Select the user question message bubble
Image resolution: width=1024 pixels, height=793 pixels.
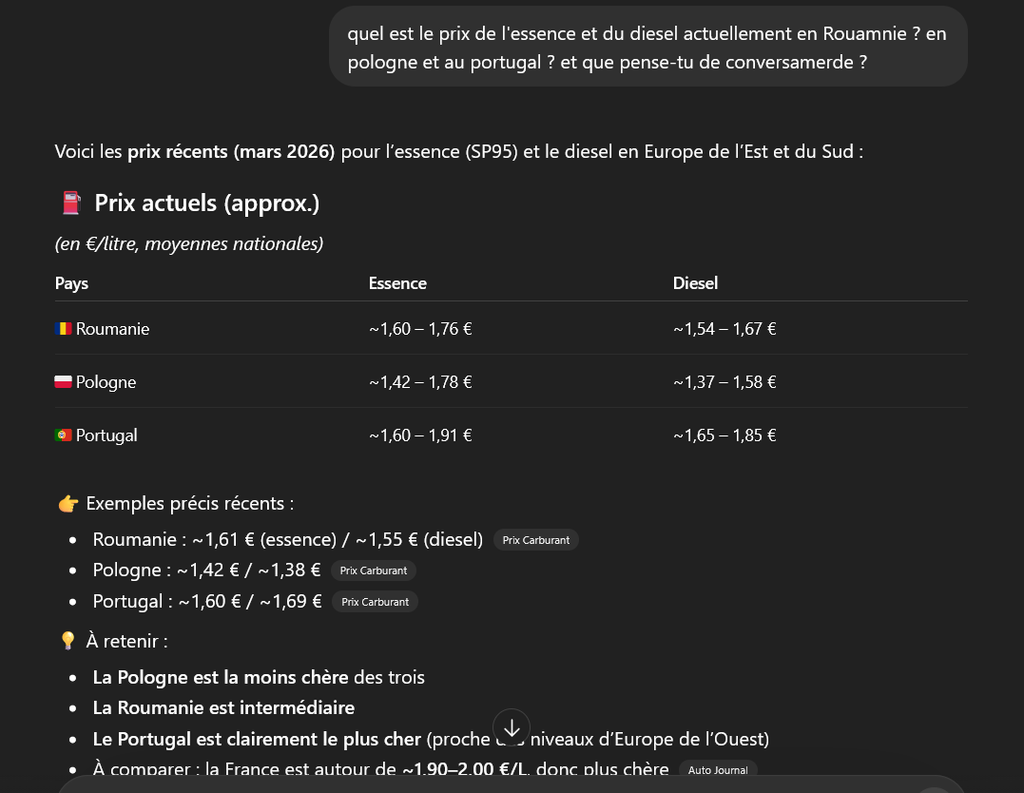tap(648, 47)
